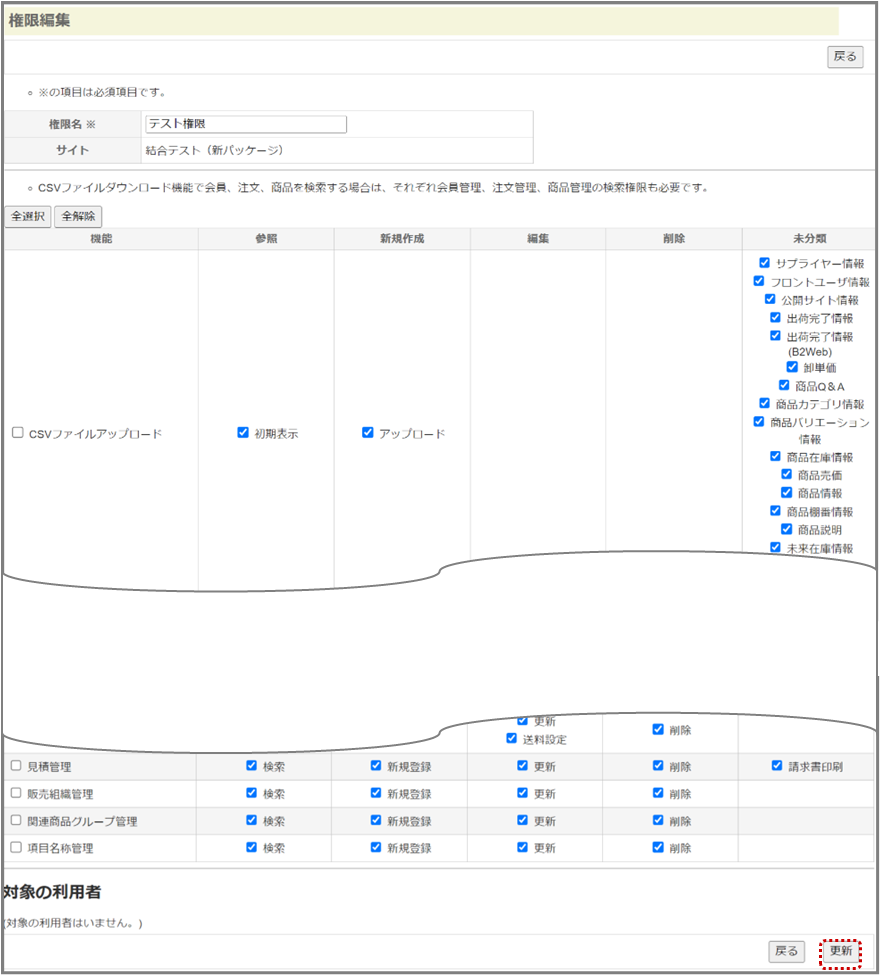Uncheck 削除 in the 項目名称管理 row
This screenshot has height=975, width=880.
658,847
